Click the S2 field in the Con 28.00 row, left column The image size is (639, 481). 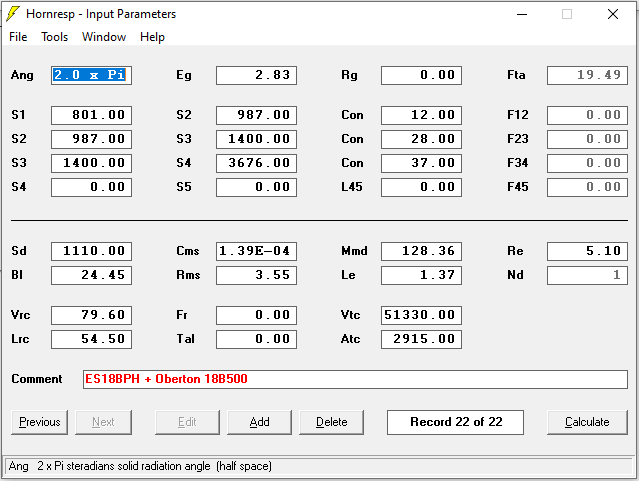point(91,139)
